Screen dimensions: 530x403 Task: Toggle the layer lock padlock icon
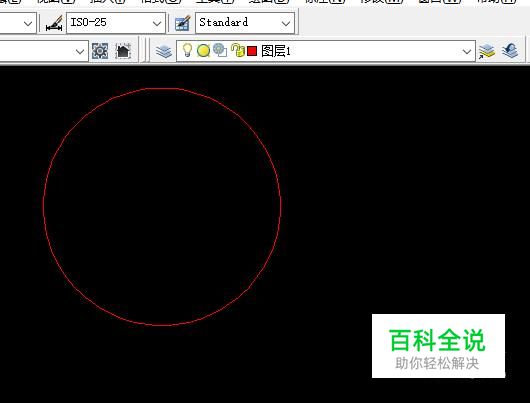(238, 50)
